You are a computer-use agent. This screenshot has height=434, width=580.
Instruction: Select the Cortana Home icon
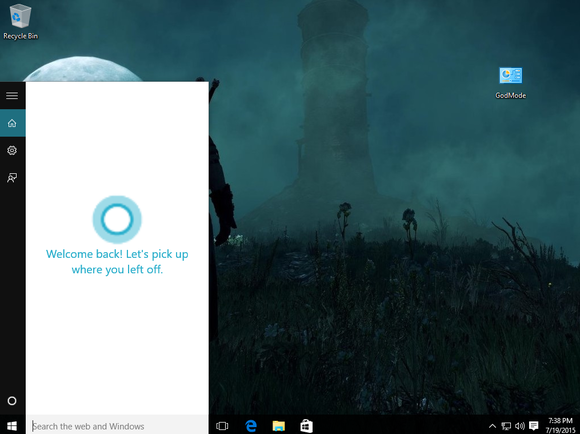[12, 123]
